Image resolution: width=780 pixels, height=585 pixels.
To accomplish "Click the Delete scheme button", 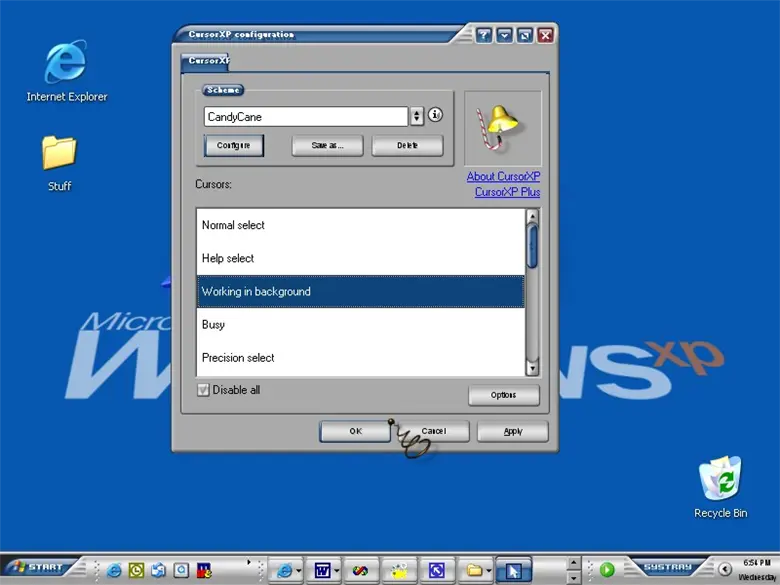I will pyautogui.click(x=407, y=146).
